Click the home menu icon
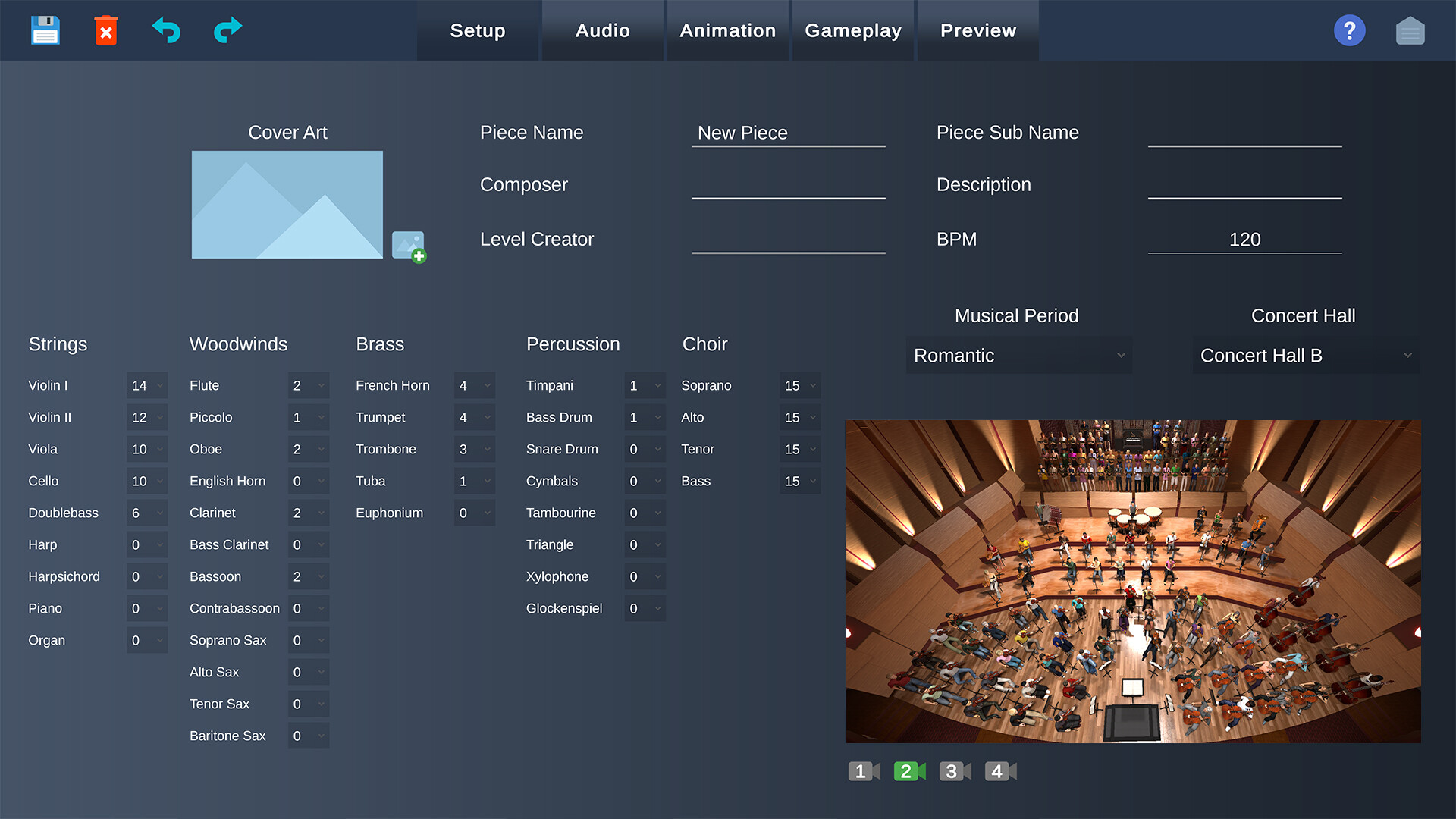Viewport: 1456px width, 819px height. click(1410, 31)
